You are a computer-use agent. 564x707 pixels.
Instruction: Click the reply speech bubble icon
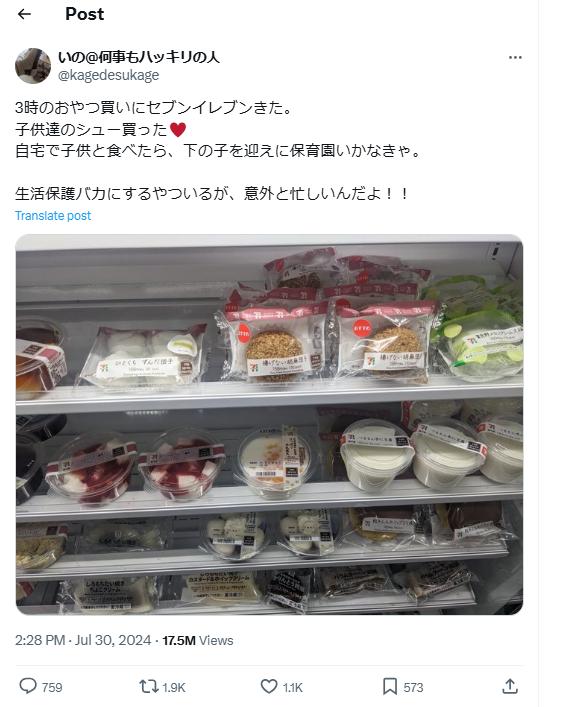28,686
